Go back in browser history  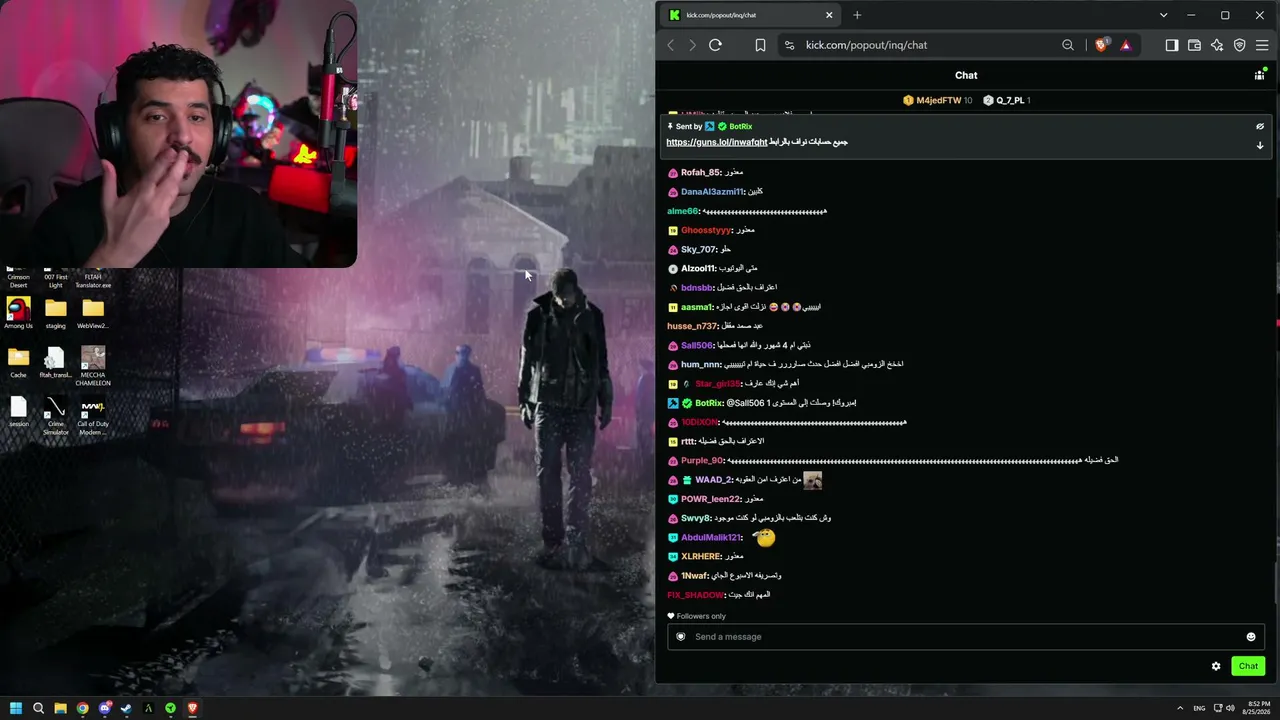[671, 45]
